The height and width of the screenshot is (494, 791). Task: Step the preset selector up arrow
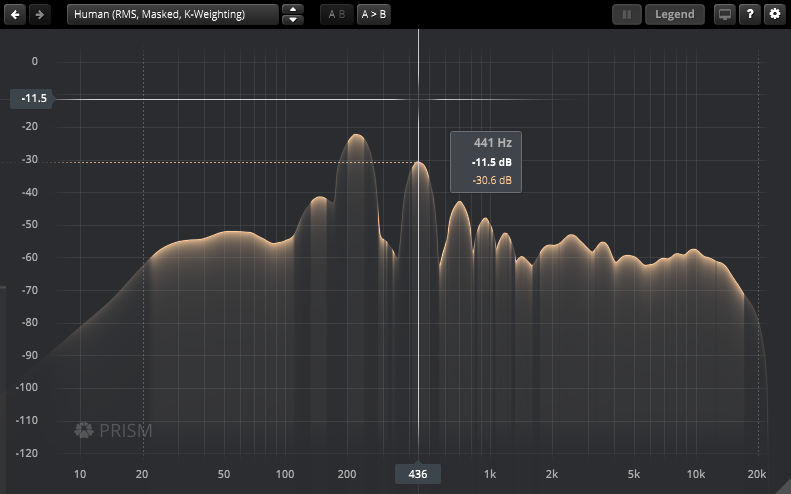(x=292, y=10)
